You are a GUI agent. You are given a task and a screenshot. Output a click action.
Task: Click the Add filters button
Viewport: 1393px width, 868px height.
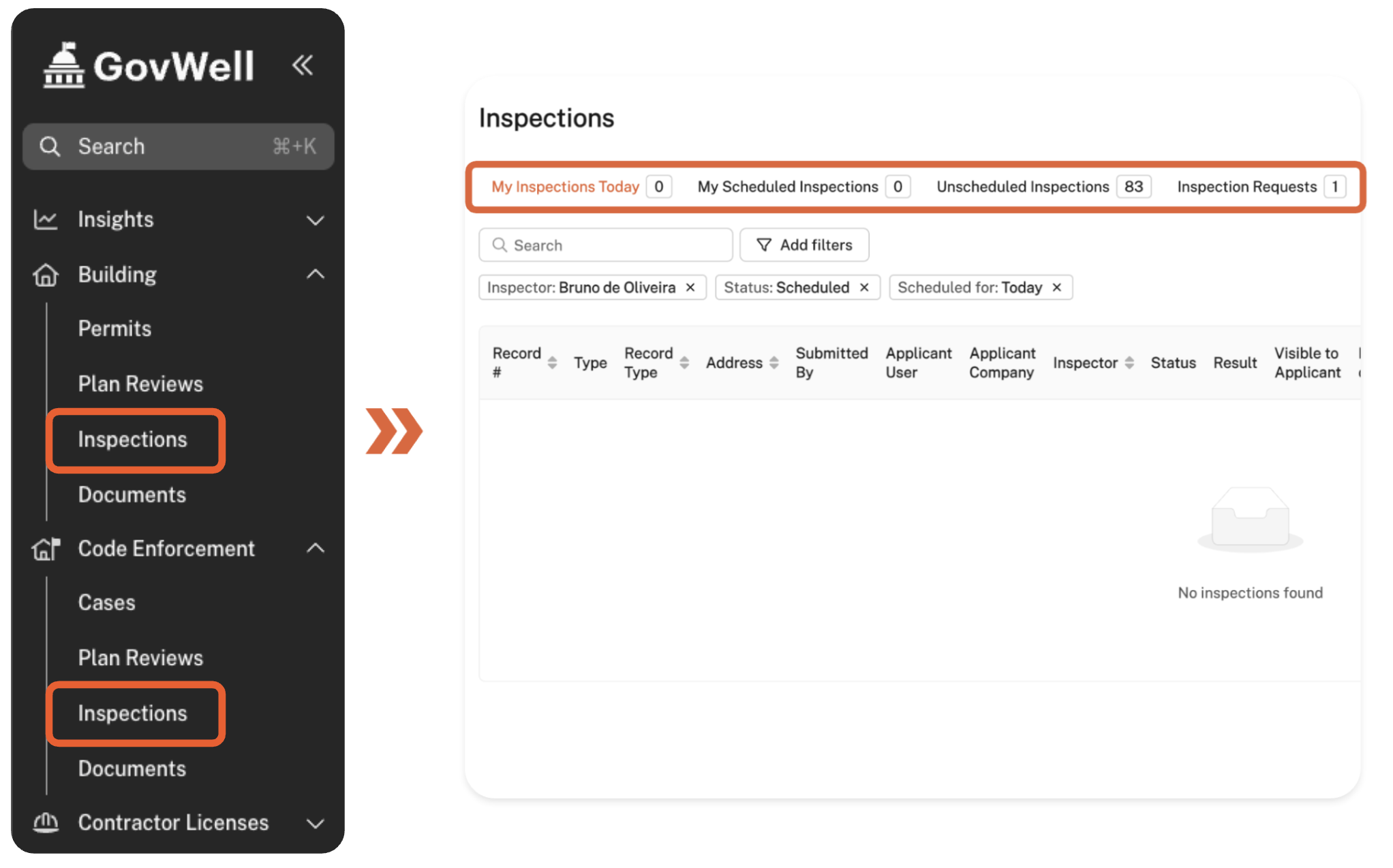point(804,245)
